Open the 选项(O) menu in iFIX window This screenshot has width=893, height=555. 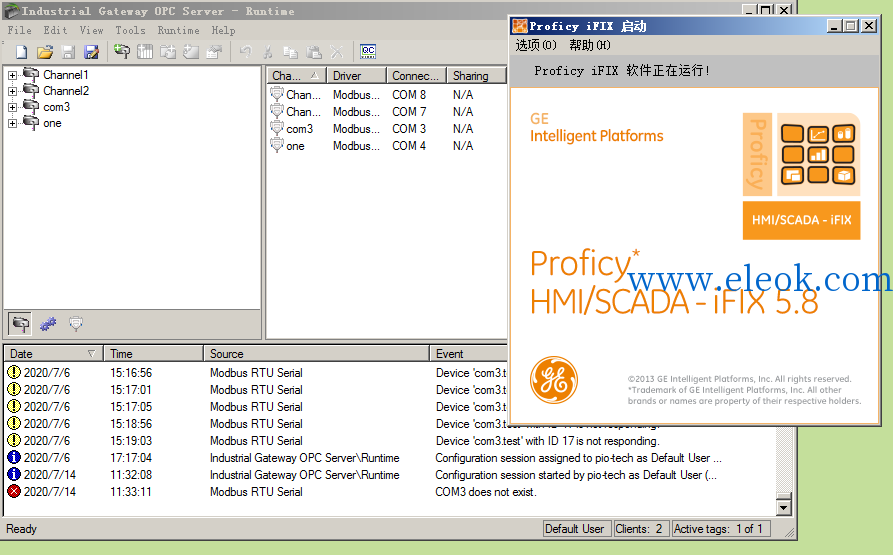(536, 45)
